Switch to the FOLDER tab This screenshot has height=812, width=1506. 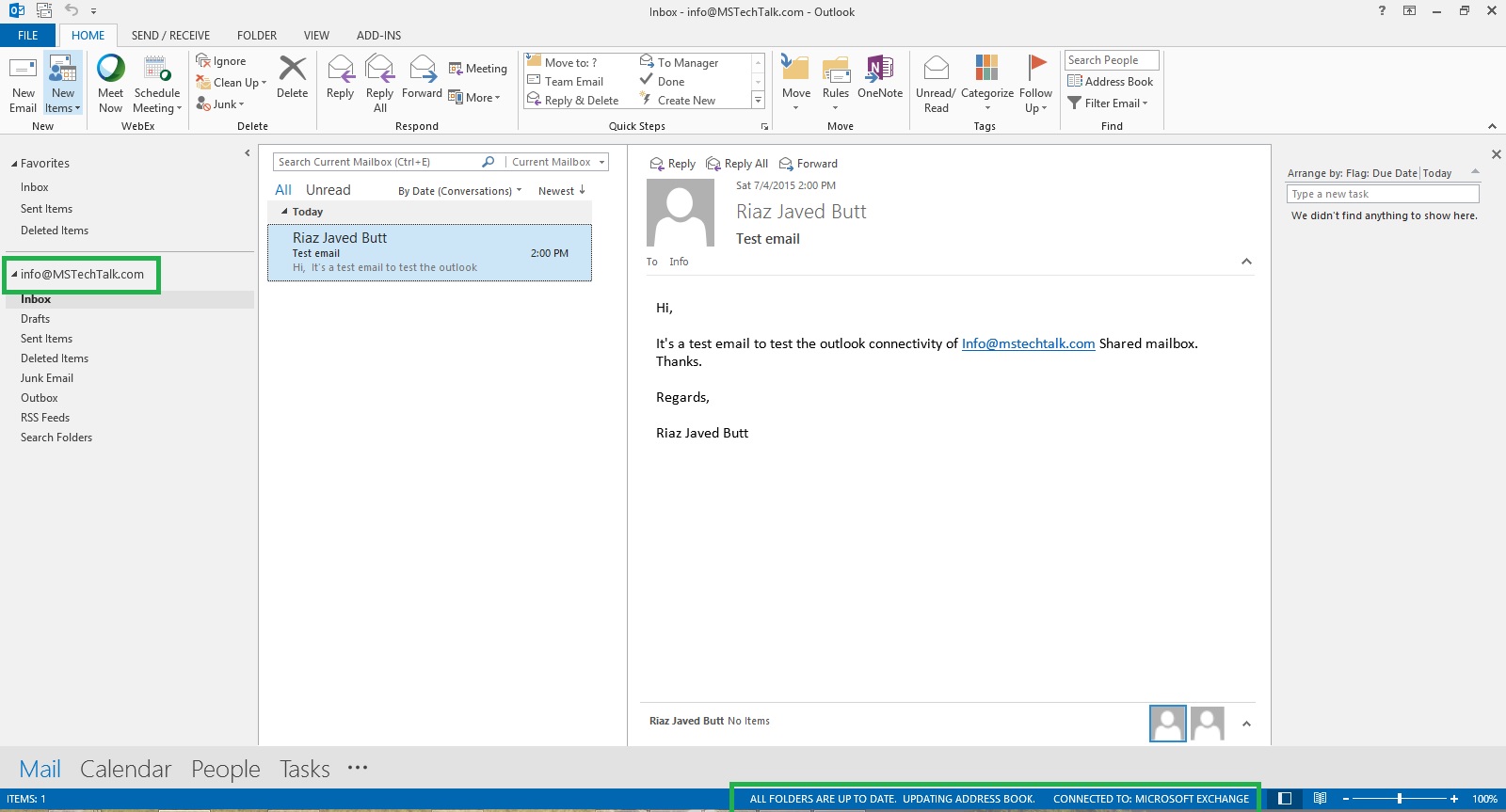point(257,36)
